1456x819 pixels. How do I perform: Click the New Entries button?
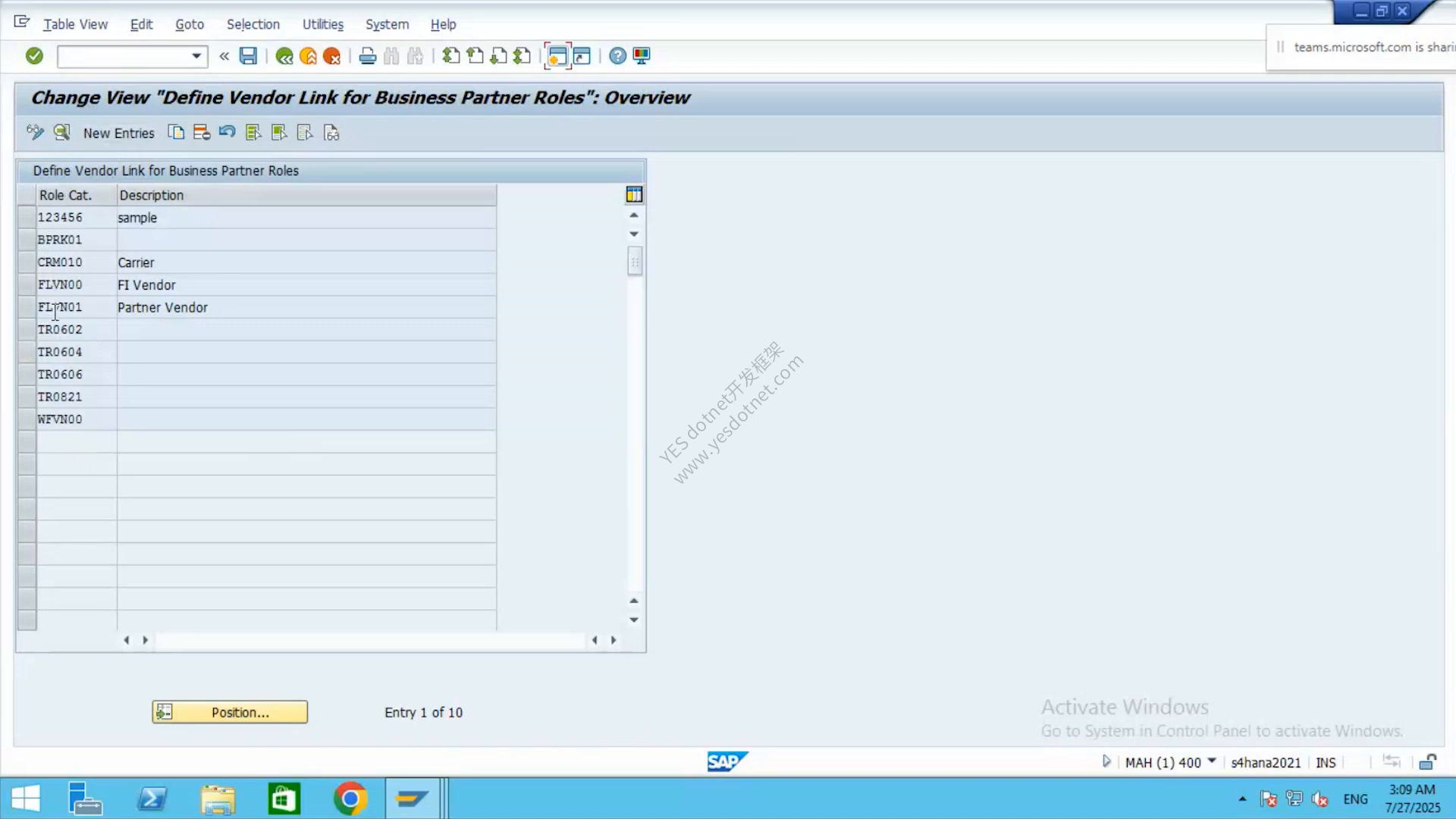pyautogui.click(x=119, y=133)
